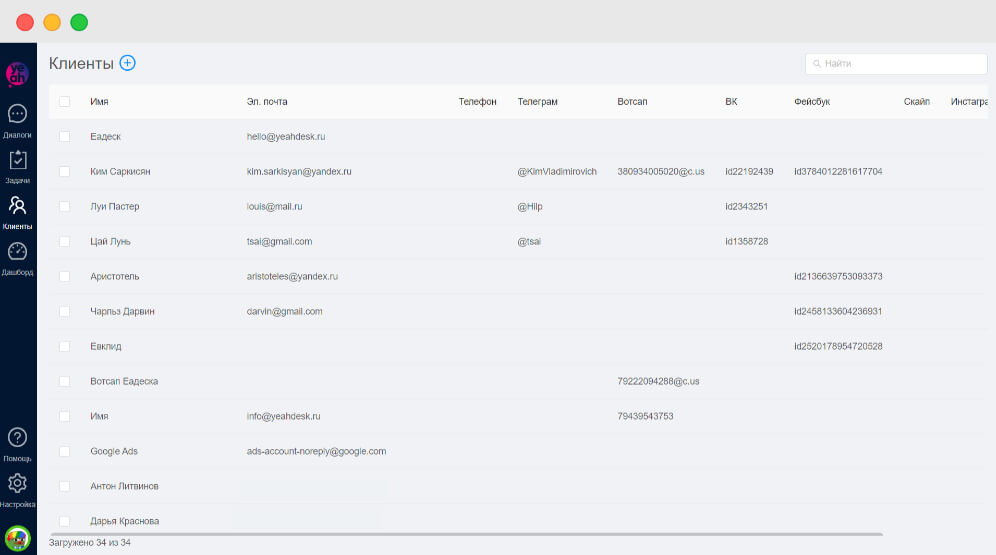Open the Настройка gear icon
996x555 pixels.
coord(17,484)
